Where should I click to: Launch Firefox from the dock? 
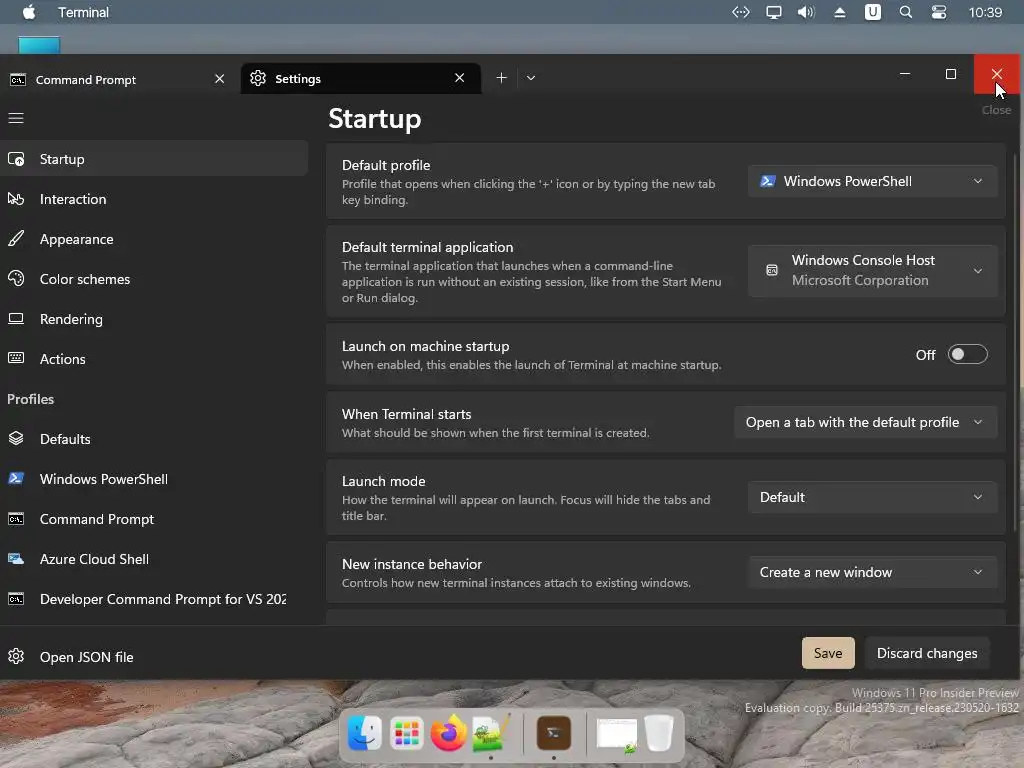(x=449, y=733)
